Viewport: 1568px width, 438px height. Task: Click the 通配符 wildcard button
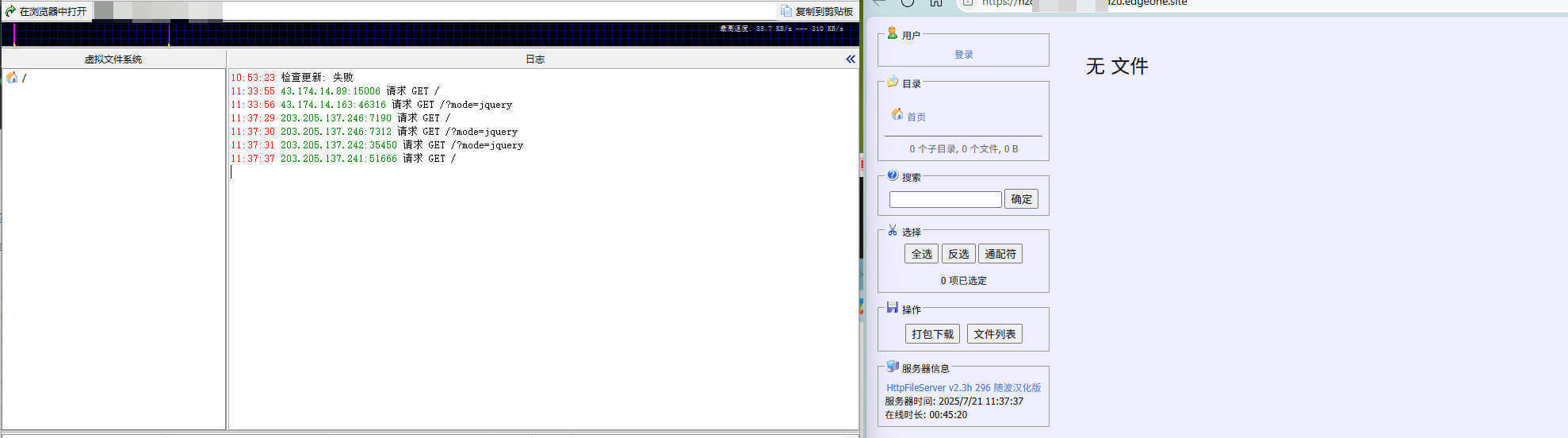(1000, 254)
